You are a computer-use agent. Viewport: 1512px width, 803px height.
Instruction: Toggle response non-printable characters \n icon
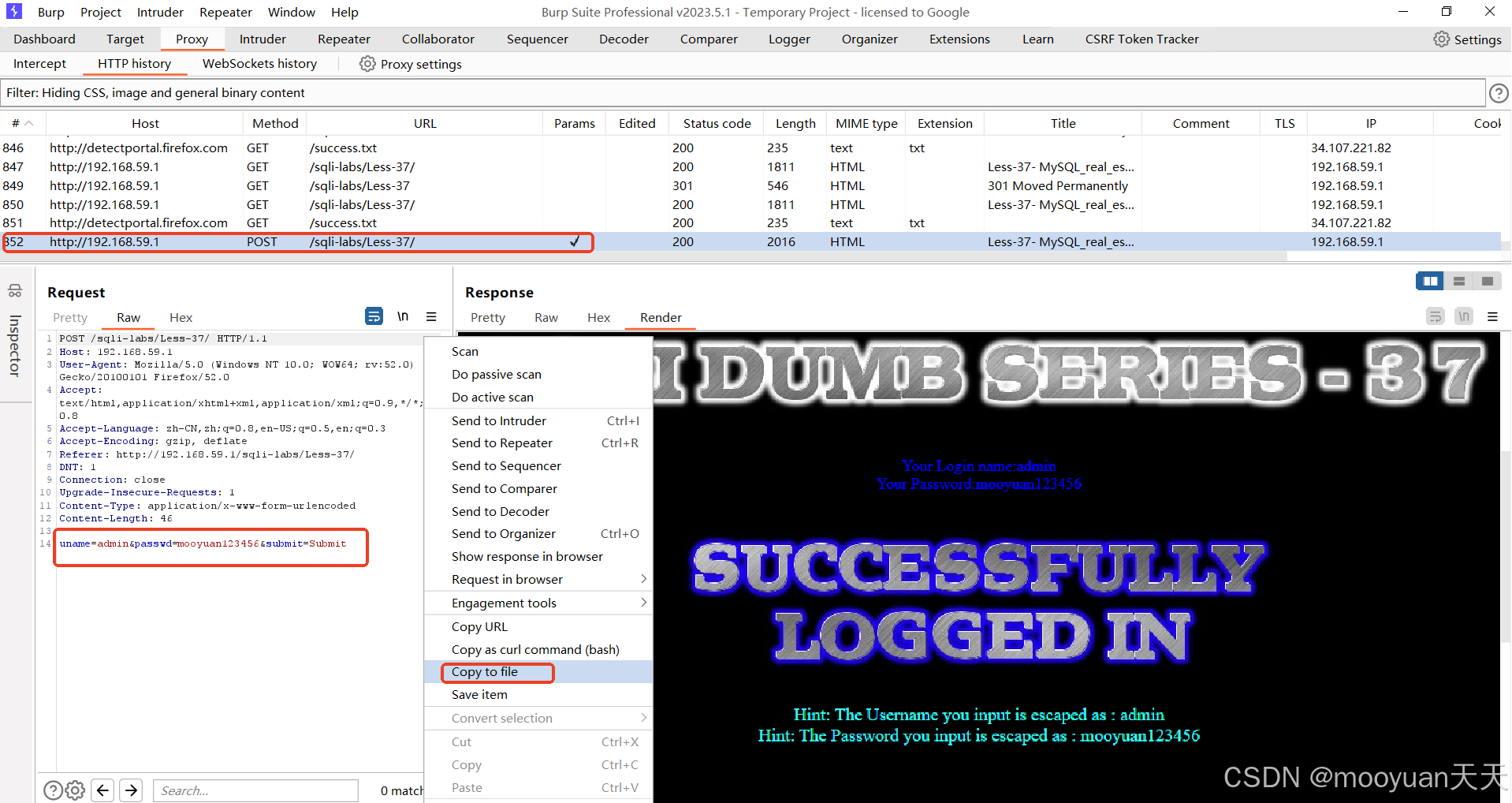[x=1464, y=316]
